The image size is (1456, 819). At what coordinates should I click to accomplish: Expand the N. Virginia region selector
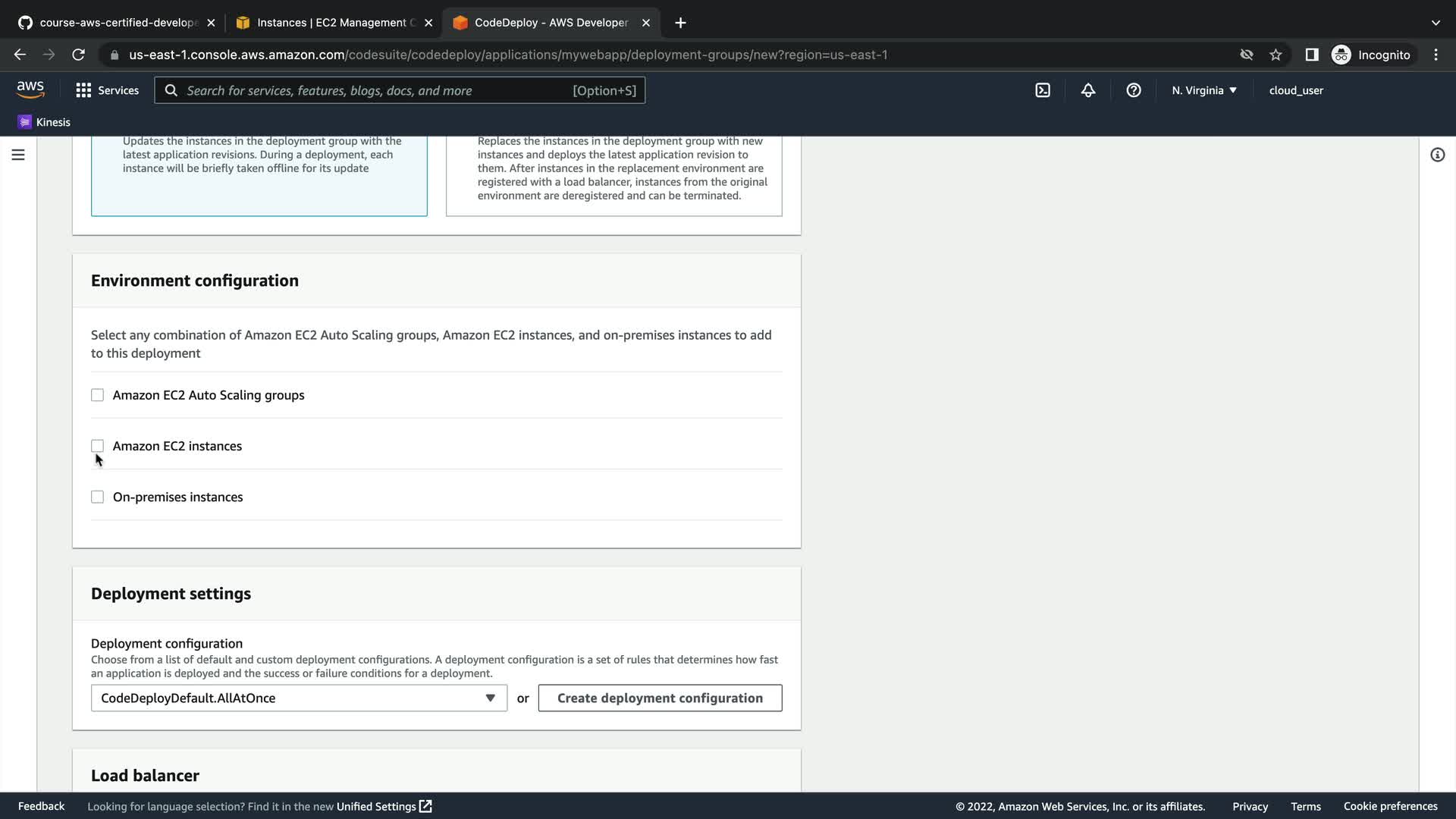(x=1203, y=90)
